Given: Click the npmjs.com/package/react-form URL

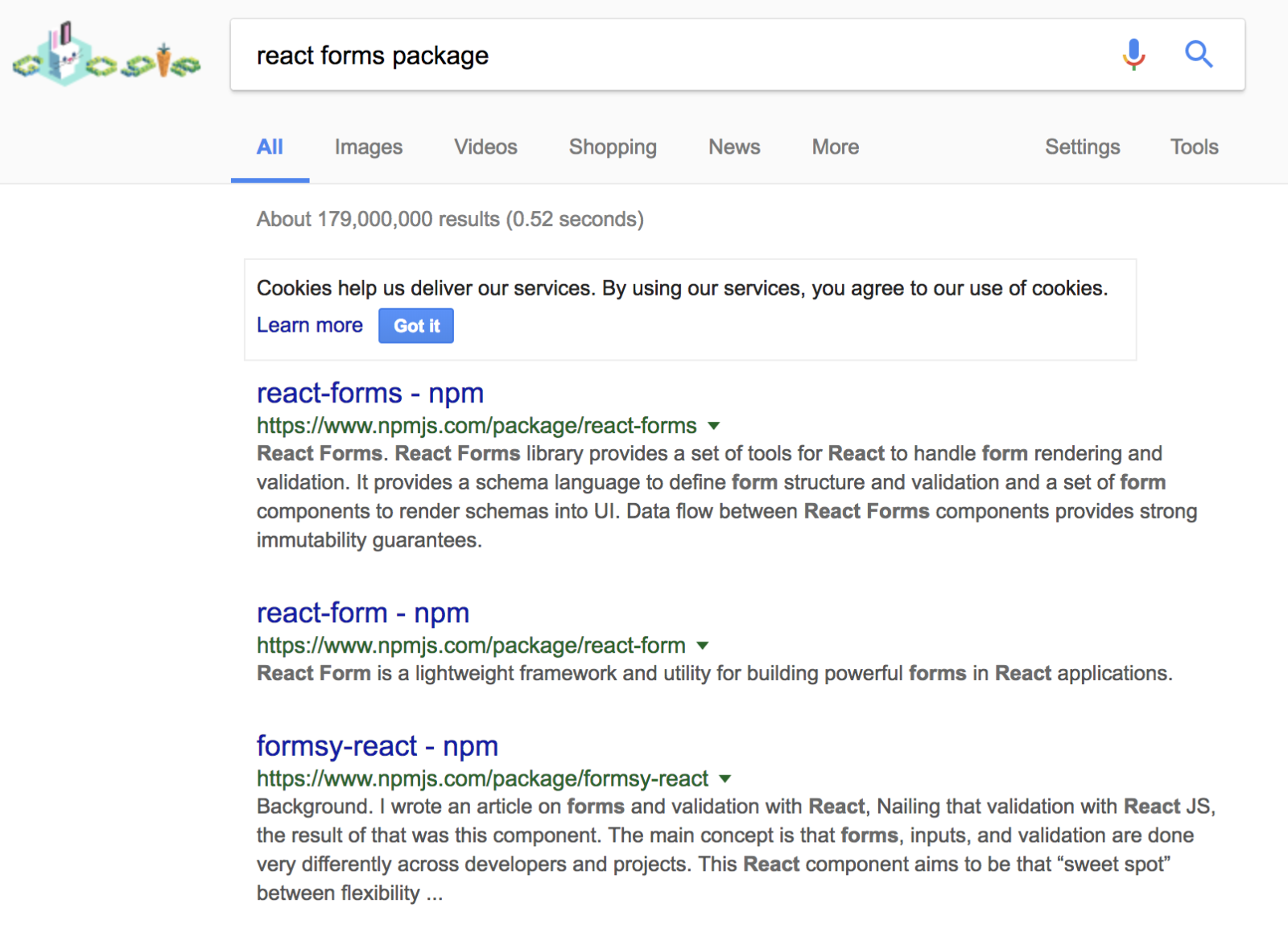Looking at the screenshot, I should pyautogui.click(x=471, y=646).
